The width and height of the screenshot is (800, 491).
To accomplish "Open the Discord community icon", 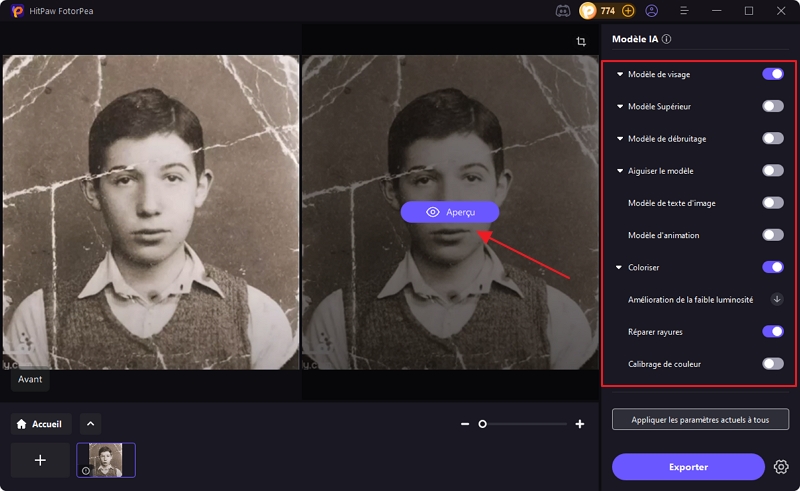I will click(563, 11).
